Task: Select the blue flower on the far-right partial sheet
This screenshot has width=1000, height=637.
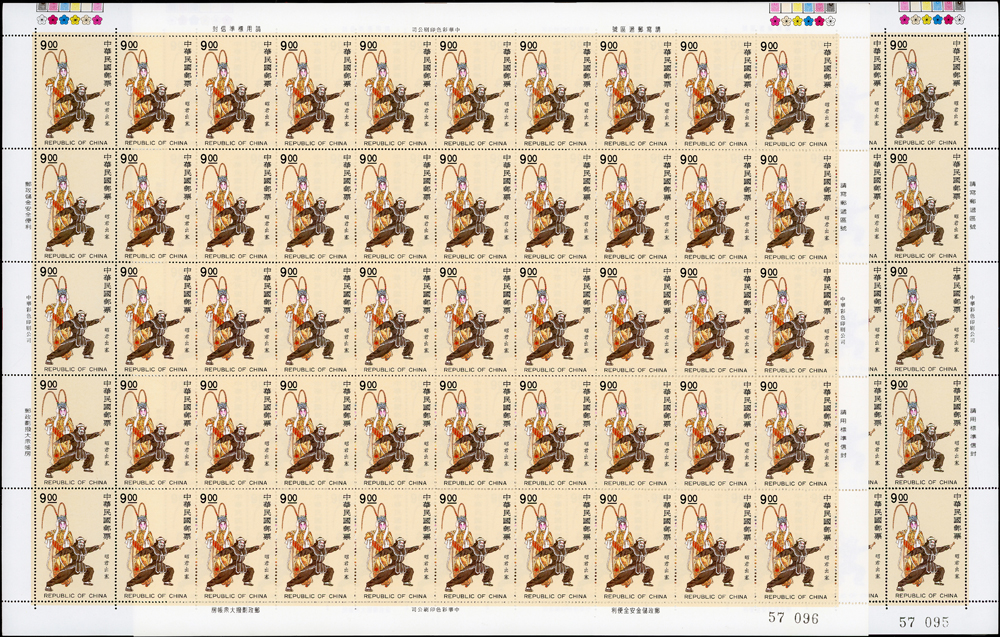Action: click(x=937, y=19)
